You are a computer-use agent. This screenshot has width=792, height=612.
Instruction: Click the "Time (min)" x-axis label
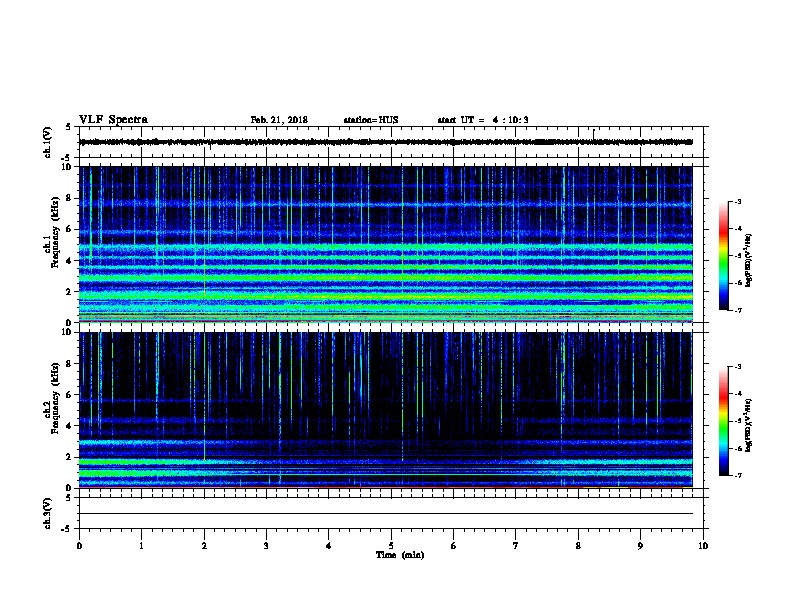click(x=400, y=555)
